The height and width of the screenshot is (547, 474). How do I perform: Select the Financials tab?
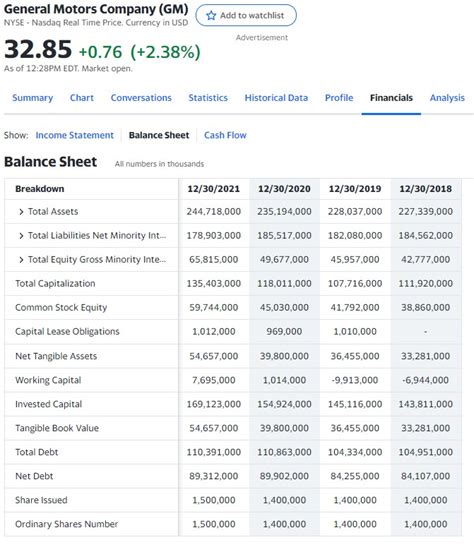coord(391,98)
